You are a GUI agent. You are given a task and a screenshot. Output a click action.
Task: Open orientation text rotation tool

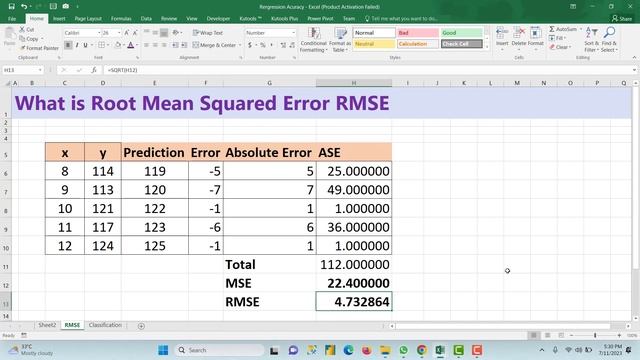(176, 33)
